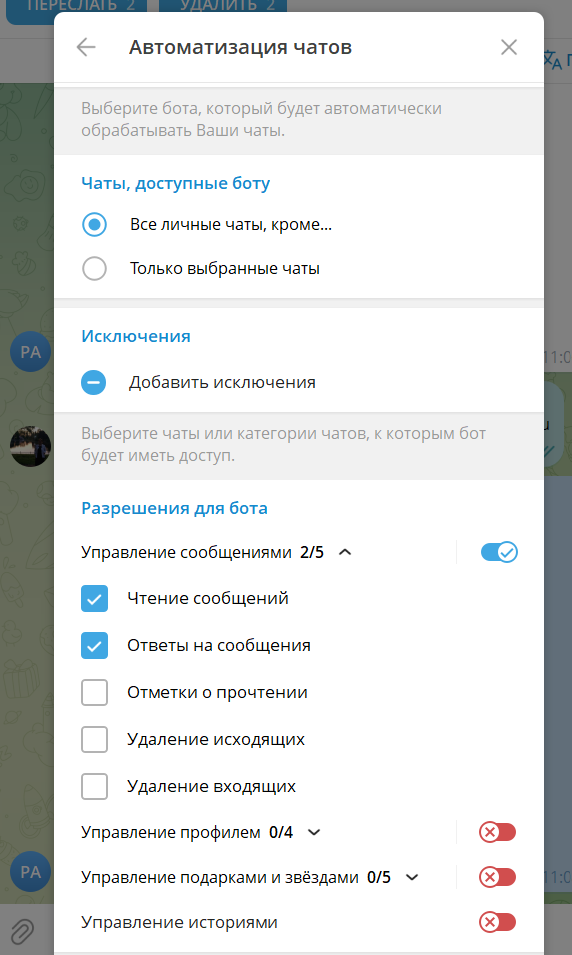
Task: Click the Управление профилем label text
Action: tap(171, 833)
